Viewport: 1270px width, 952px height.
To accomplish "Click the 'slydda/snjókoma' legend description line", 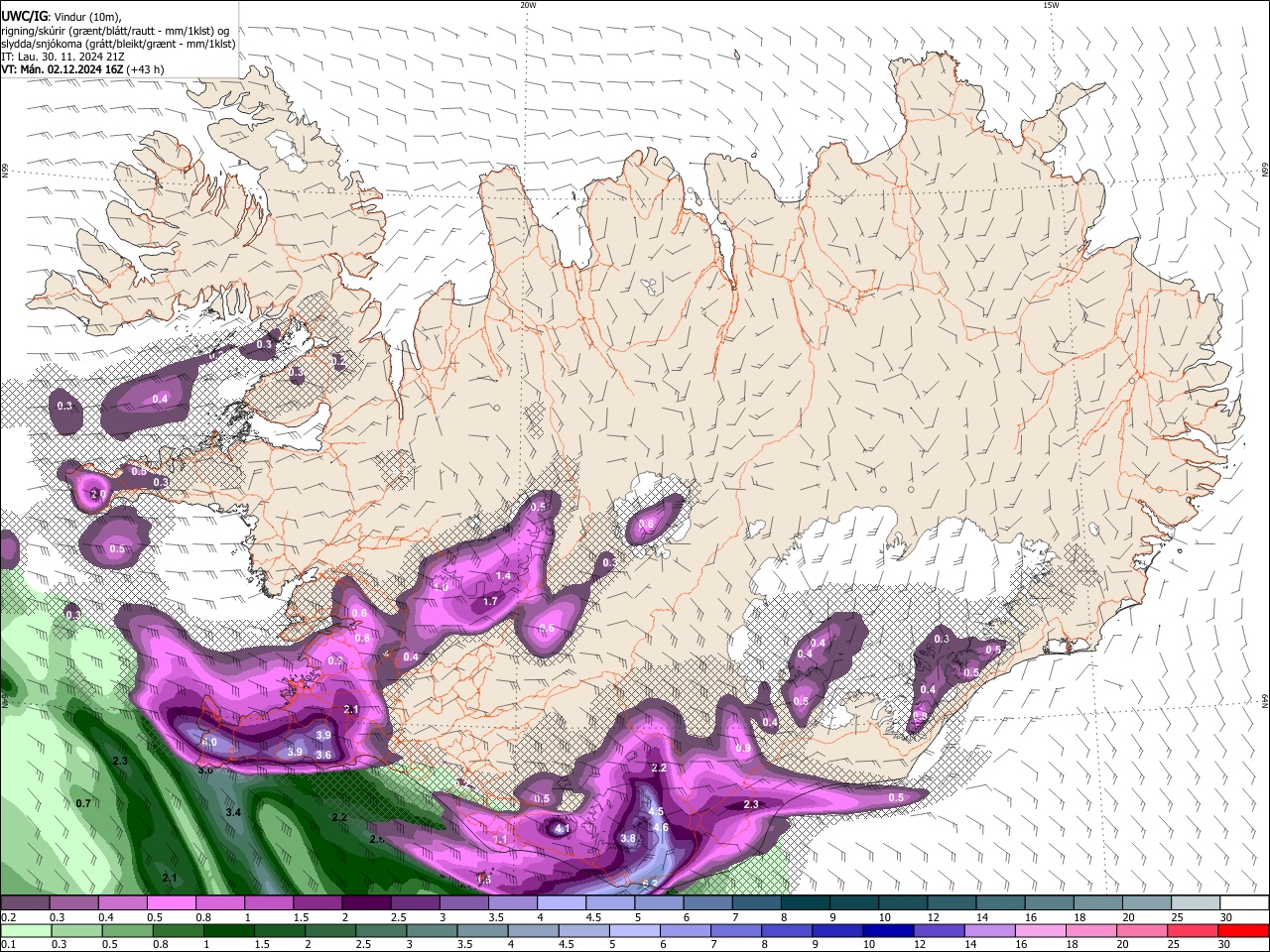I will [118, 44].
